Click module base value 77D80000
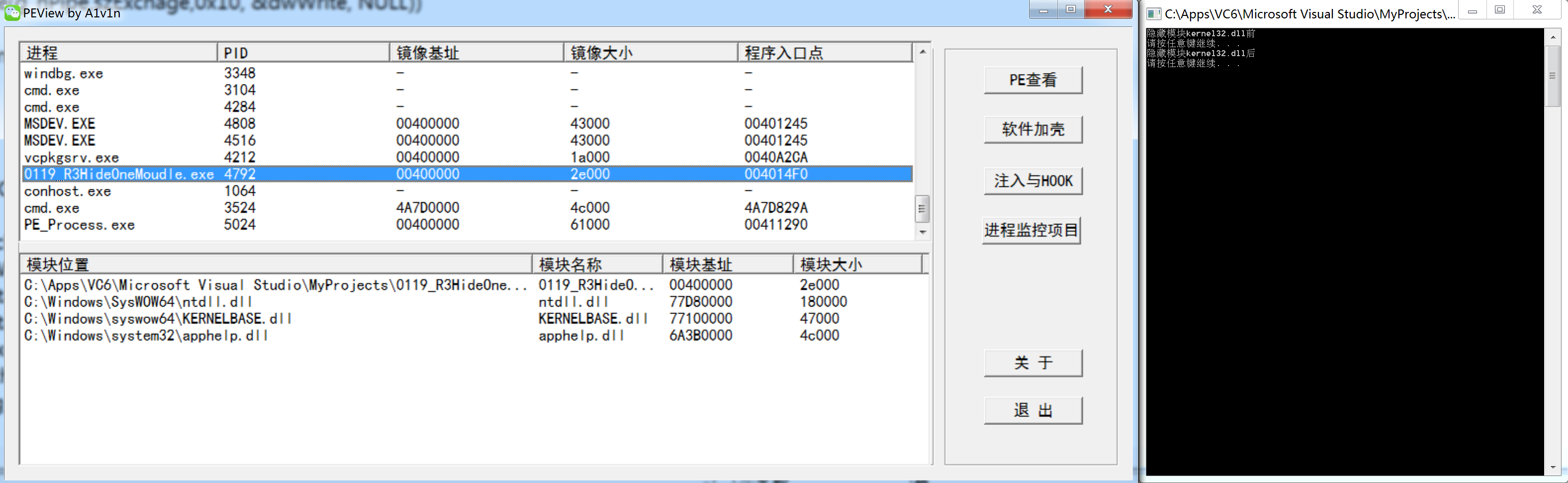This screenshot has height=483, width=1568. point(700,302)
